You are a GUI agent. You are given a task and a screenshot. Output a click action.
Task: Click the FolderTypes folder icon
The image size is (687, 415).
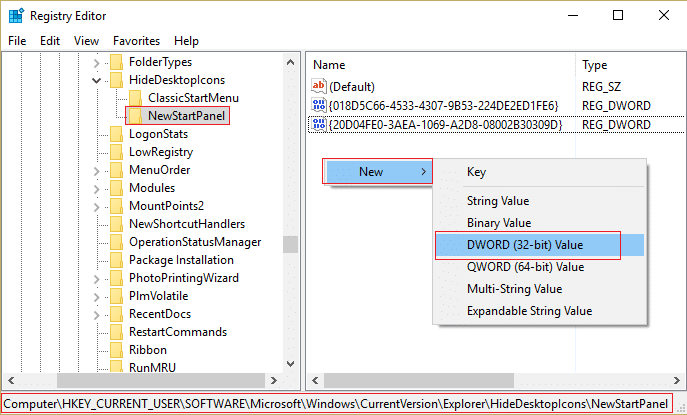point(117,62)
